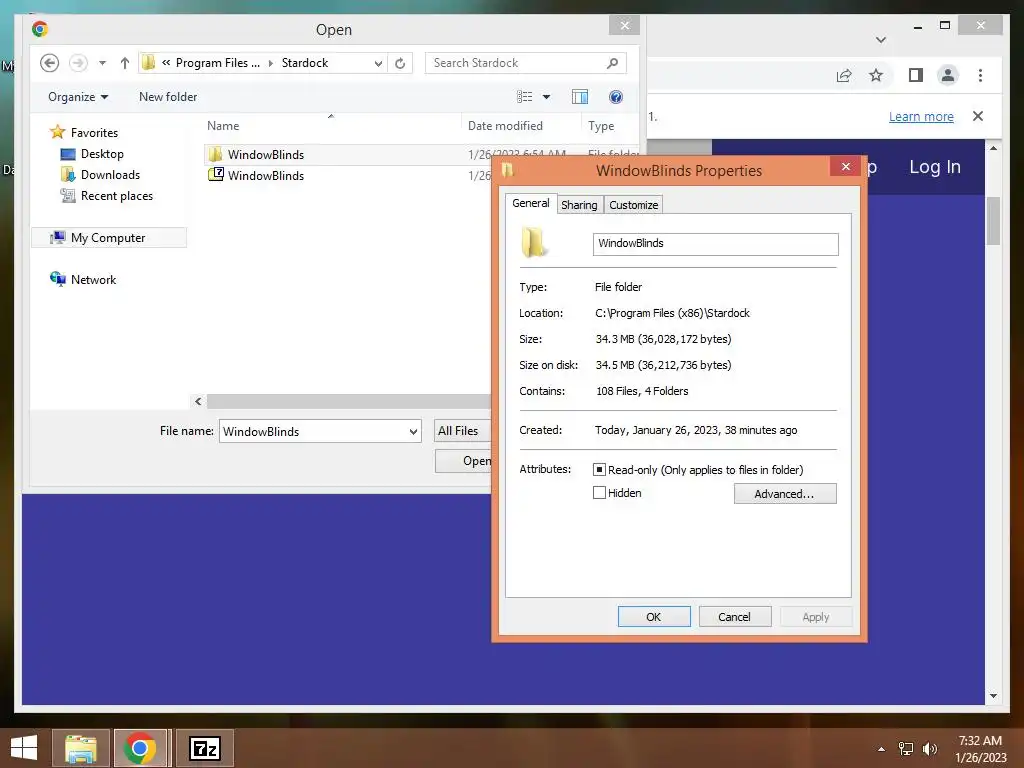
Task: Open the recent locations dropdown arrow
Action: (103, 63)
